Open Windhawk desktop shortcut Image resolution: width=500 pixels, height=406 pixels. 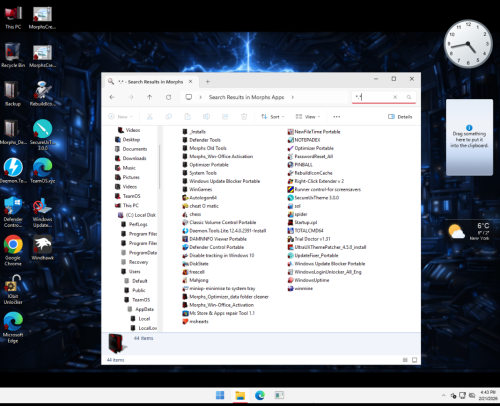pyautogui.click(x=42, y=248)
